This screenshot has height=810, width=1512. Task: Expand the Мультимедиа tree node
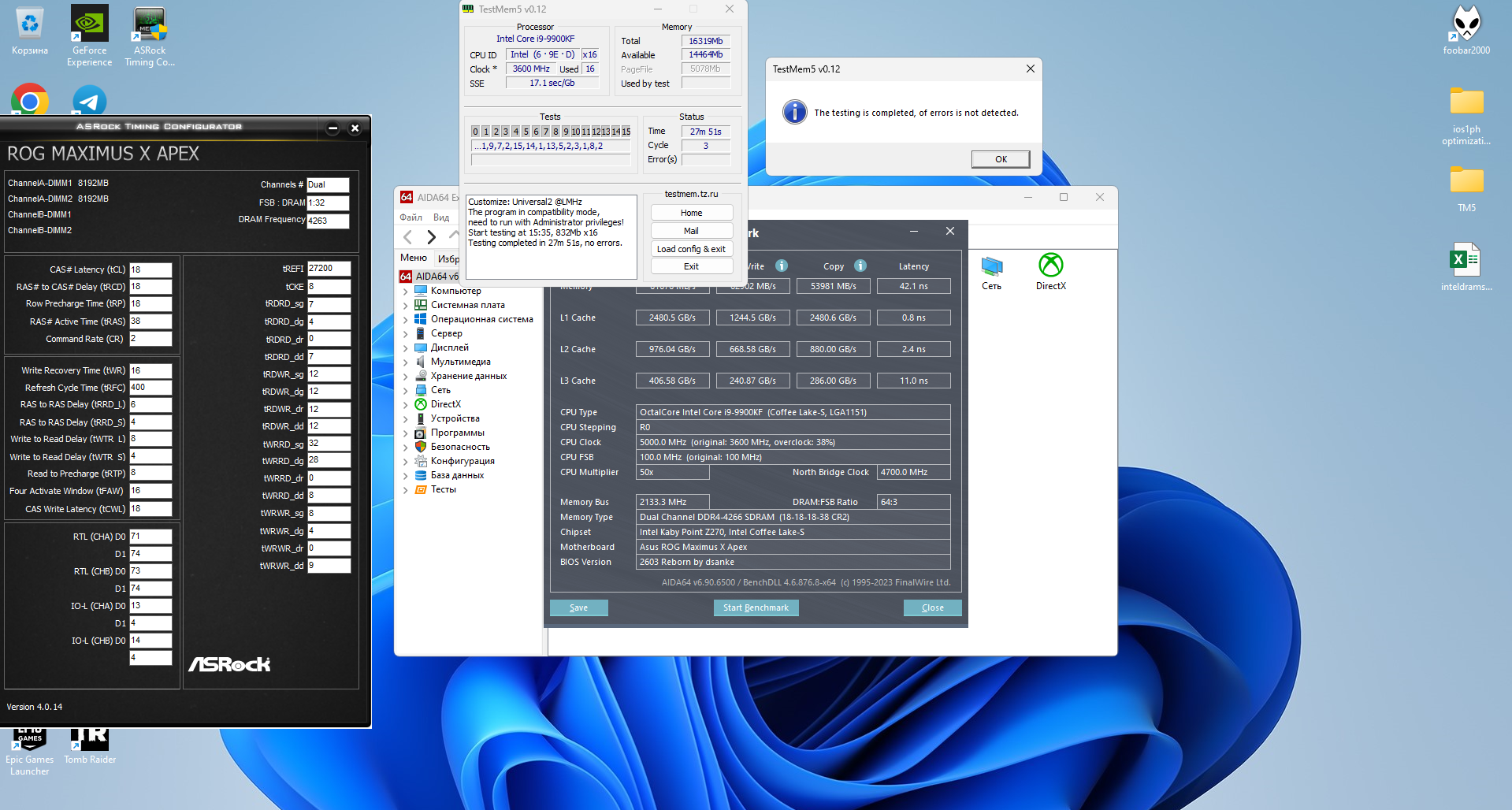406,362
